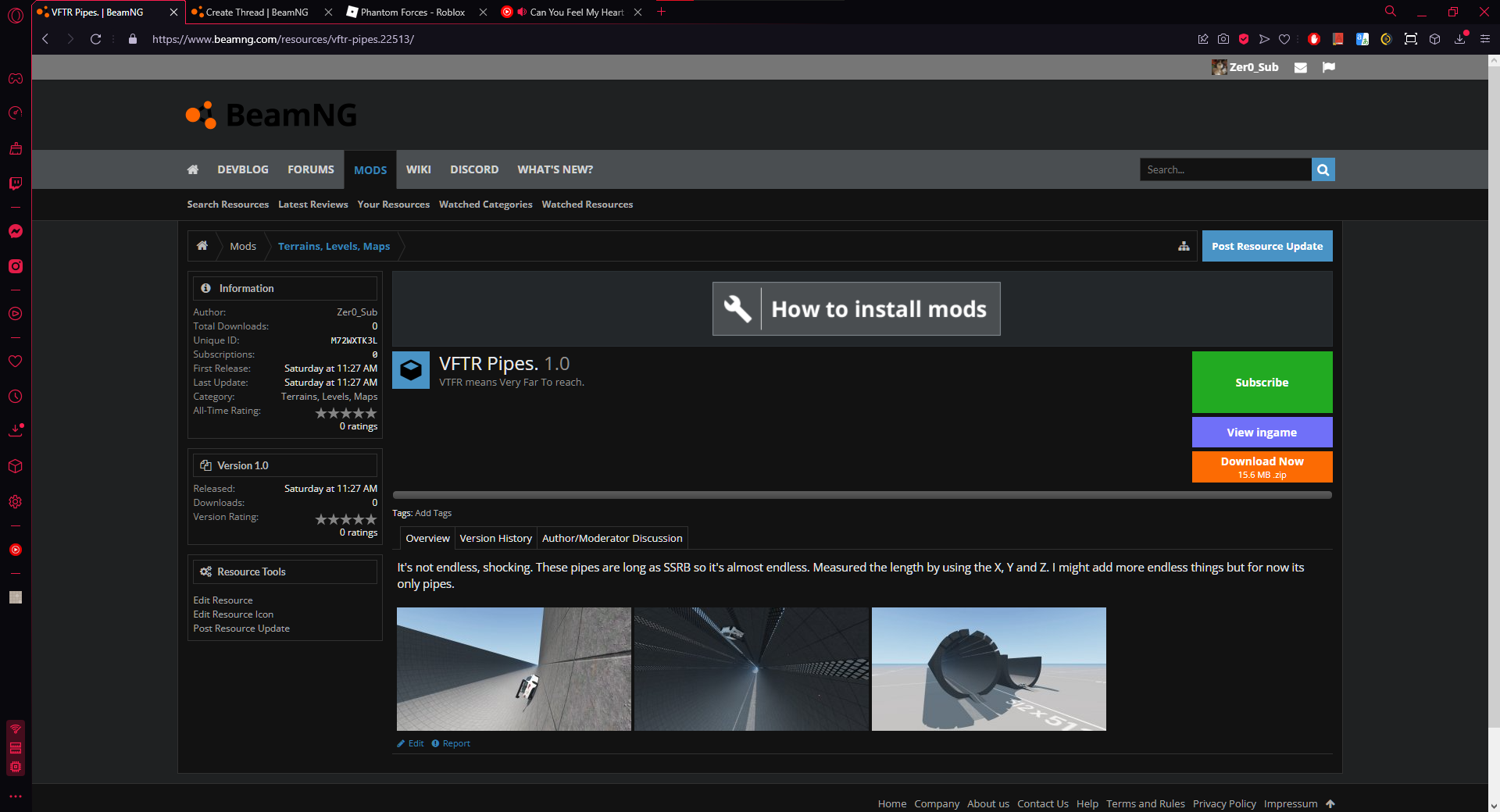Image resolution: width=1500 pixels, height=812 pixels.
Task: Click Edit Resource link
Action: point(223,600)
